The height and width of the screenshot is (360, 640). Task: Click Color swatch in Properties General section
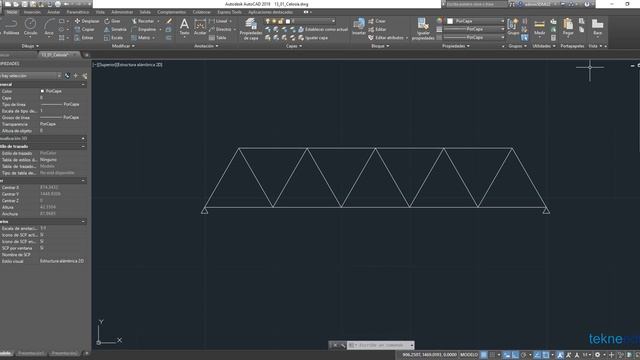[42, 91]
